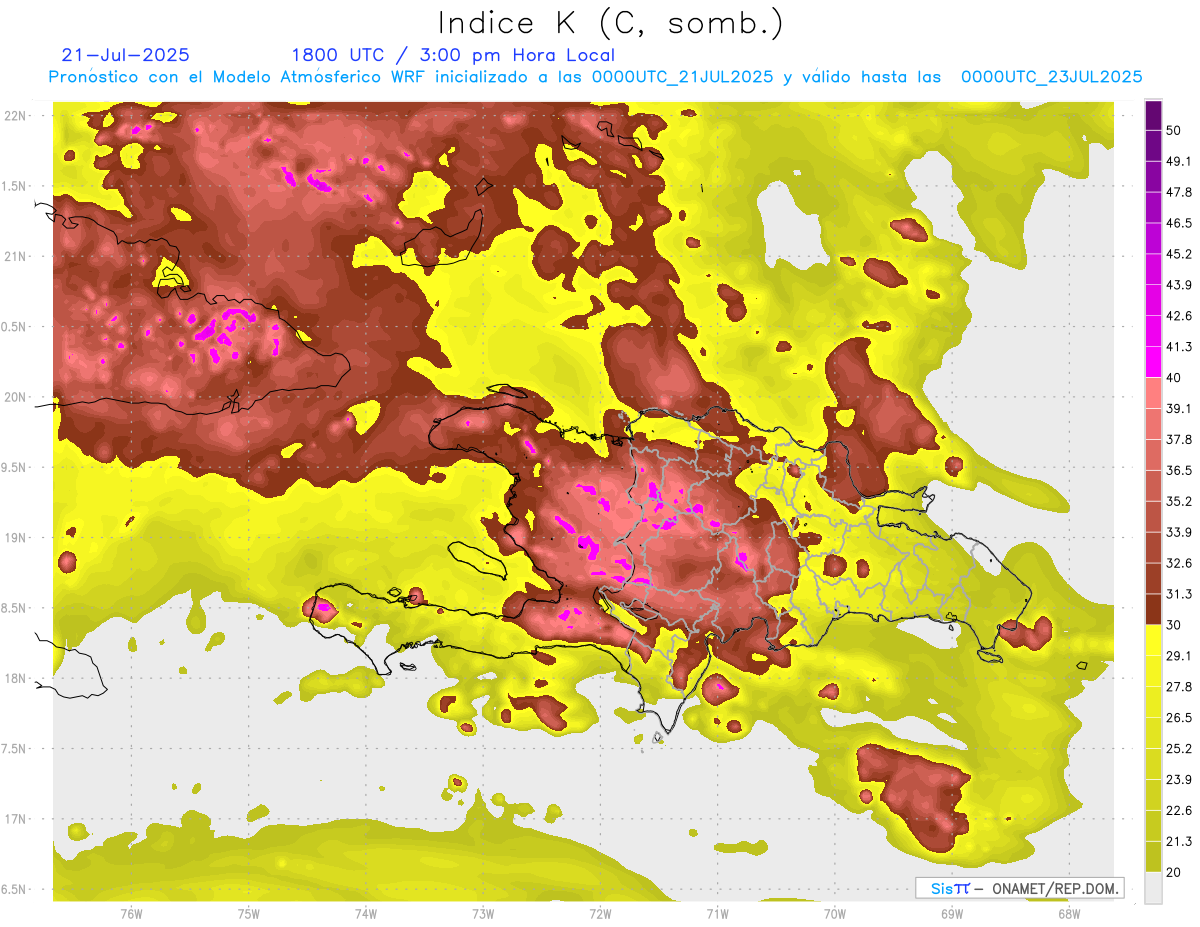This screenshot has height=927, width=1200.
Task: Click the 33.9 value on the color scale
Action: (1180, 532)
